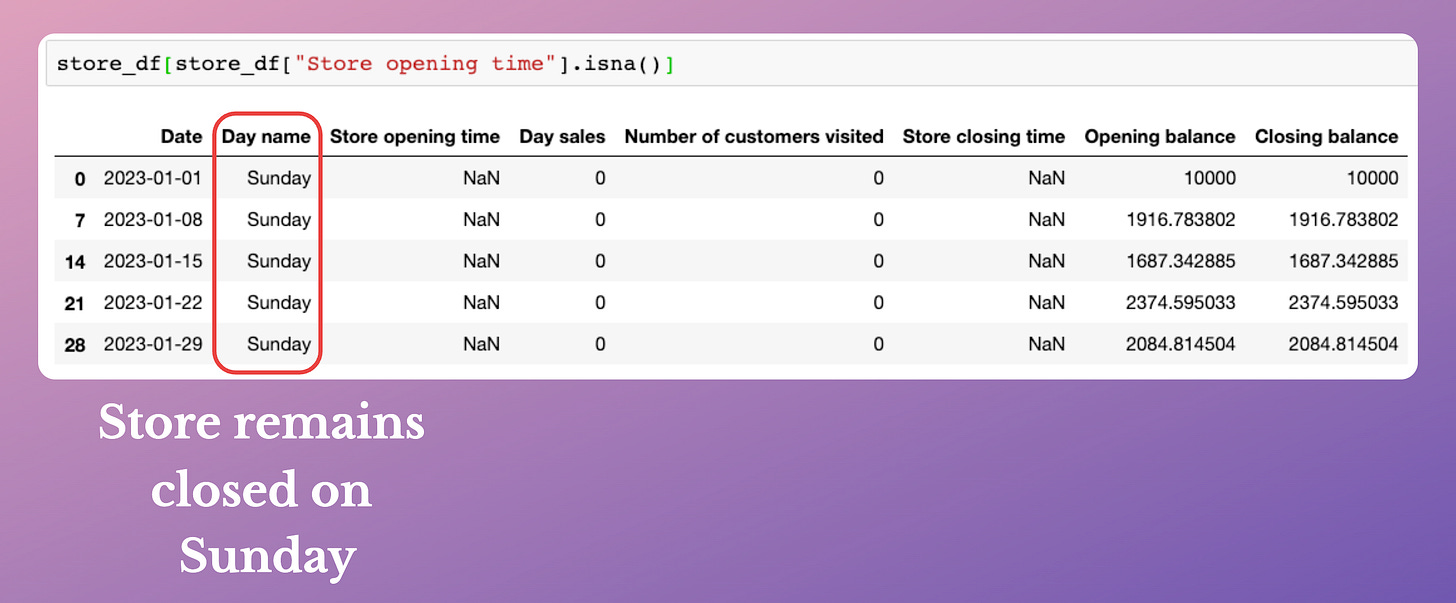The width and height of the screenshot is (1456, 603).
Task: Click row index 28
Action: click(74, 343)
